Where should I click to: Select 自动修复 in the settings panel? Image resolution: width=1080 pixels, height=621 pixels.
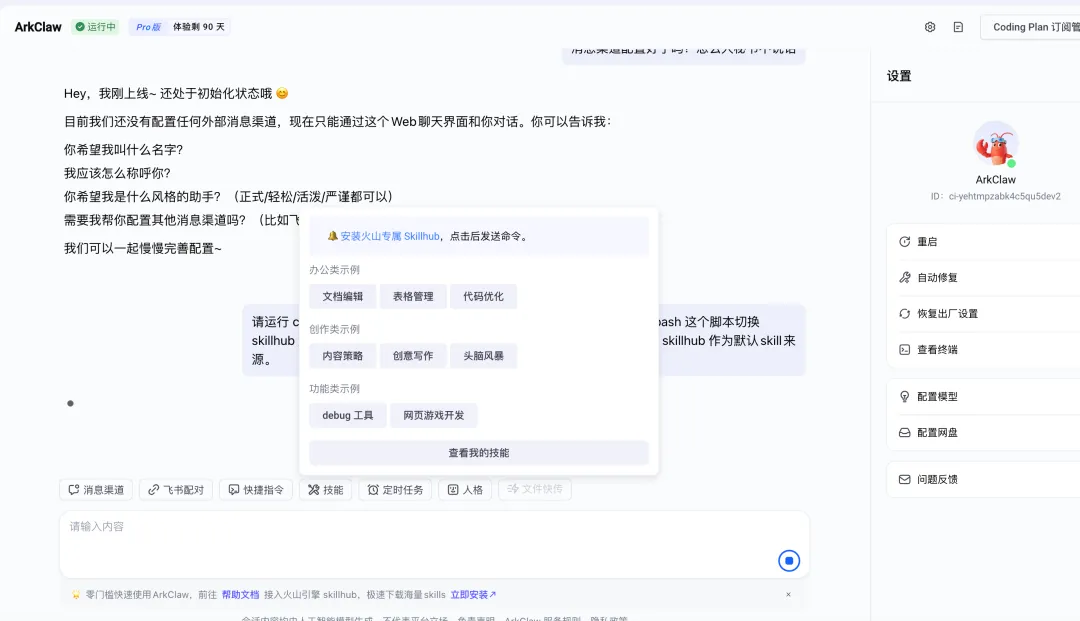(985, 277)
